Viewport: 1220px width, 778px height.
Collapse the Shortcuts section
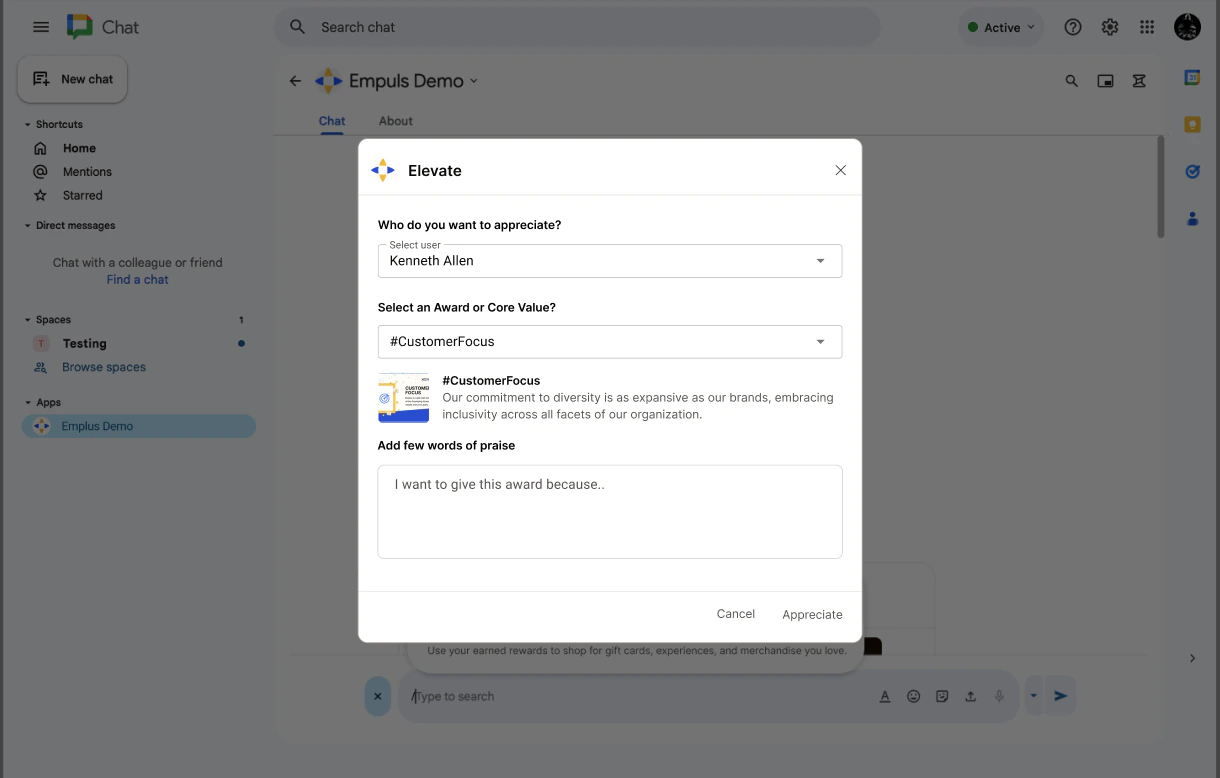(28, 125)
